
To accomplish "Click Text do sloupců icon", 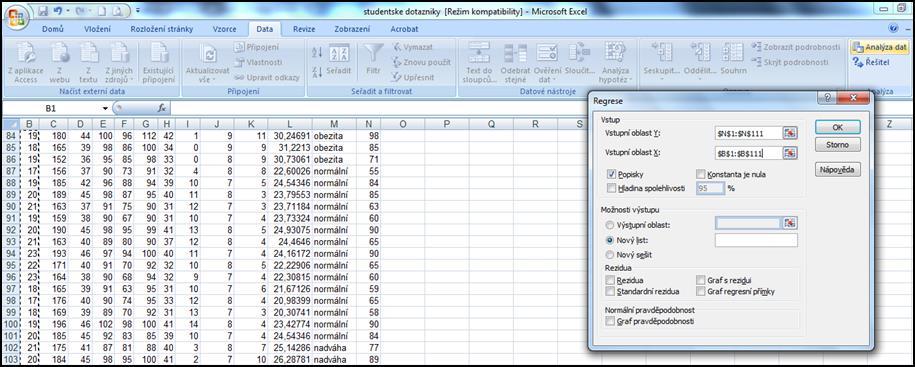I will (x=480, y=62).
